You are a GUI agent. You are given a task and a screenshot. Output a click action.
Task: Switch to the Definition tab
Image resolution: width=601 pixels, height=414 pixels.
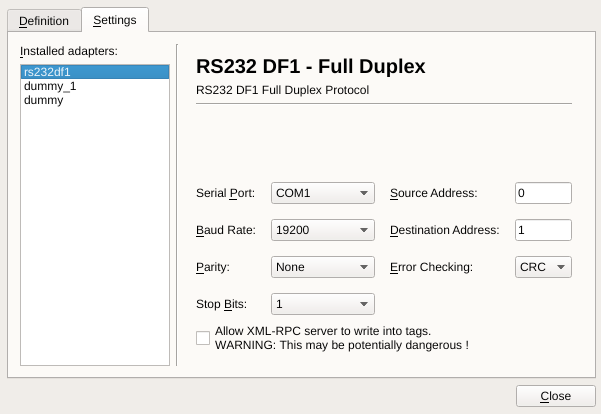[44, 20]
